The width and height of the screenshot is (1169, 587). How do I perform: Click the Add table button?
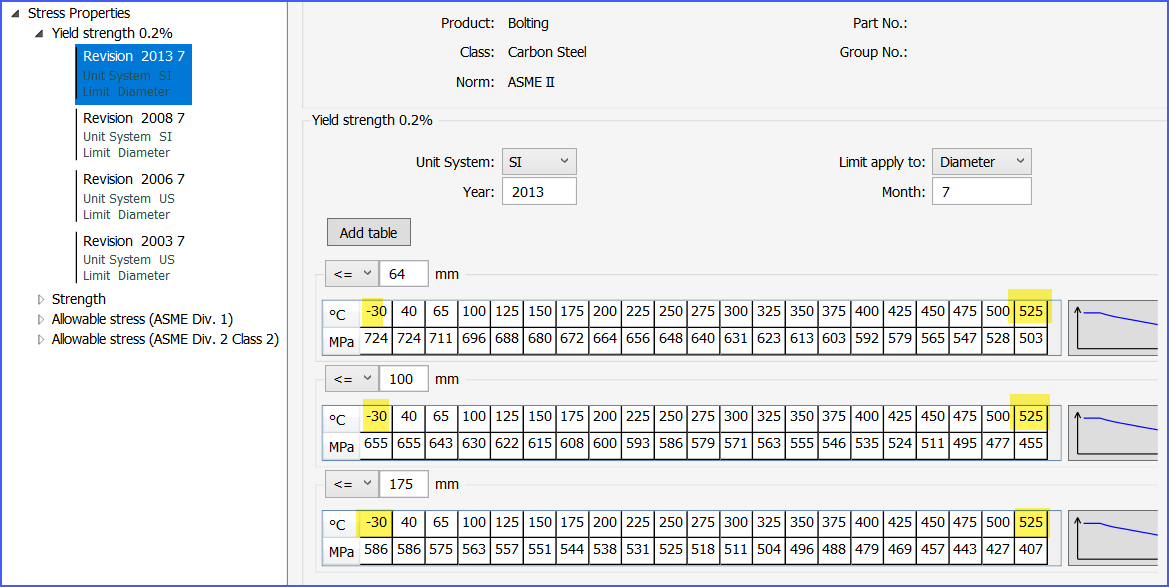[x=368, y=233]
